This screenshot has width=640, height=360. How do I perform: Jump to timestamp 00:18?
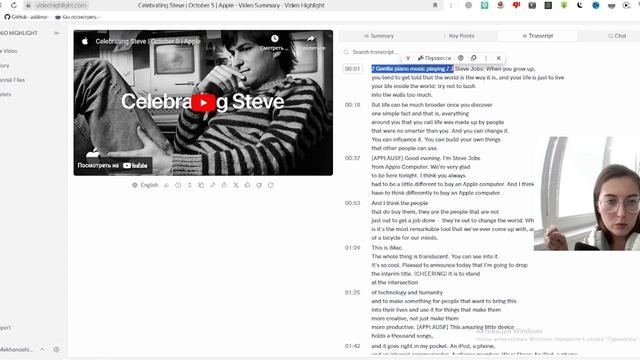click(352, 105)
